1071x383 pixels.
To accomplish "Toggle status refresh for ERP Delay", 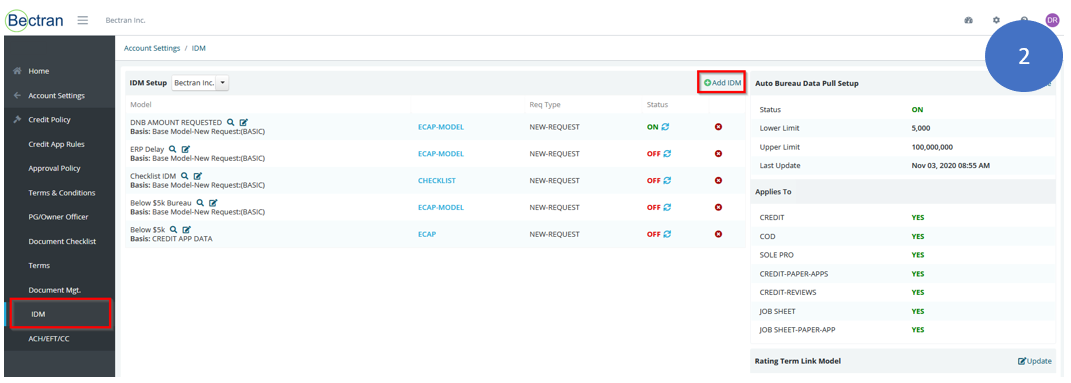I will pyautogui.click(x=667, y=154).
